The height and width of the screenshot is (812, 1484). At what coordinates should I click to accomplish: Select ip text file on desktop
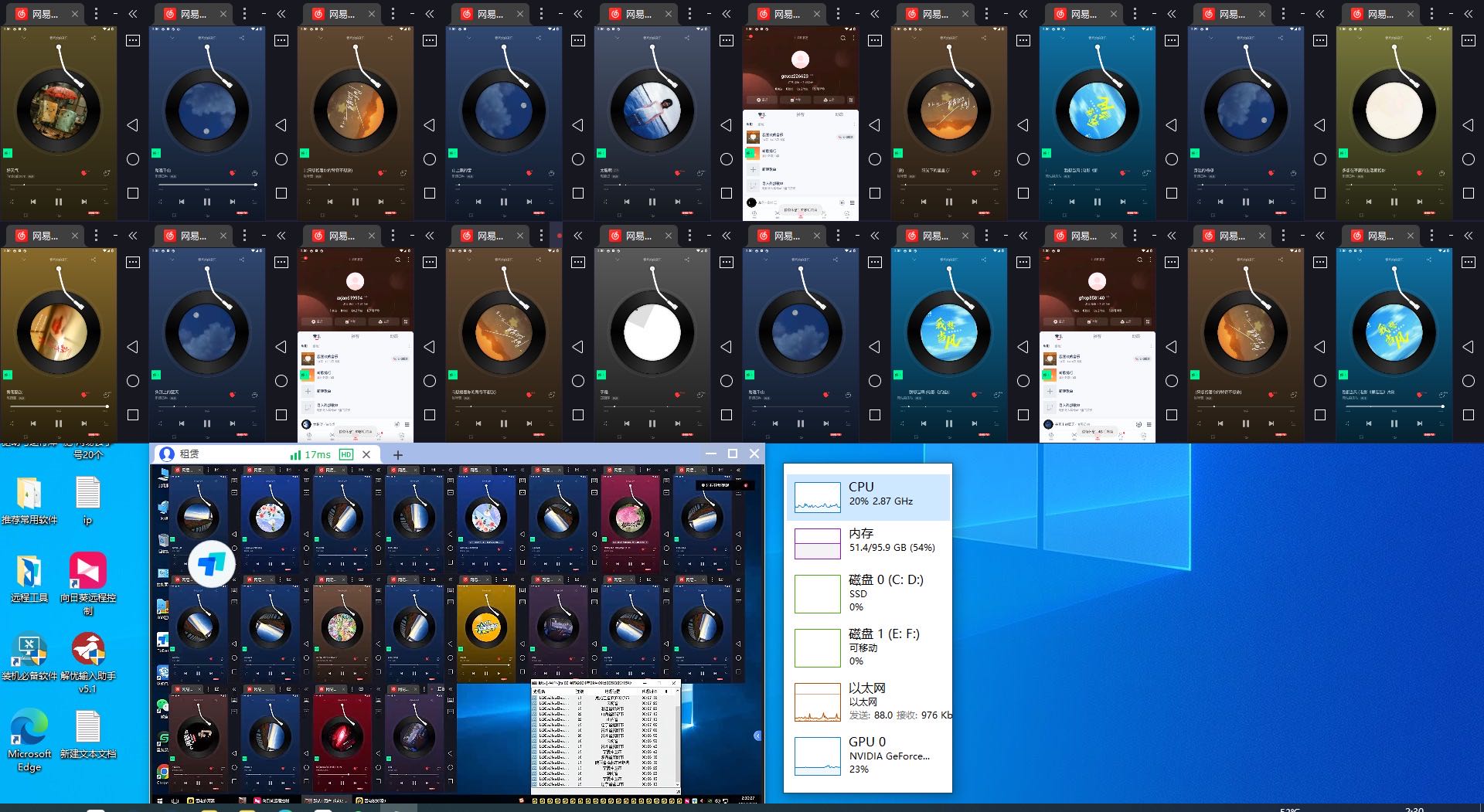(x=88, y=501)
